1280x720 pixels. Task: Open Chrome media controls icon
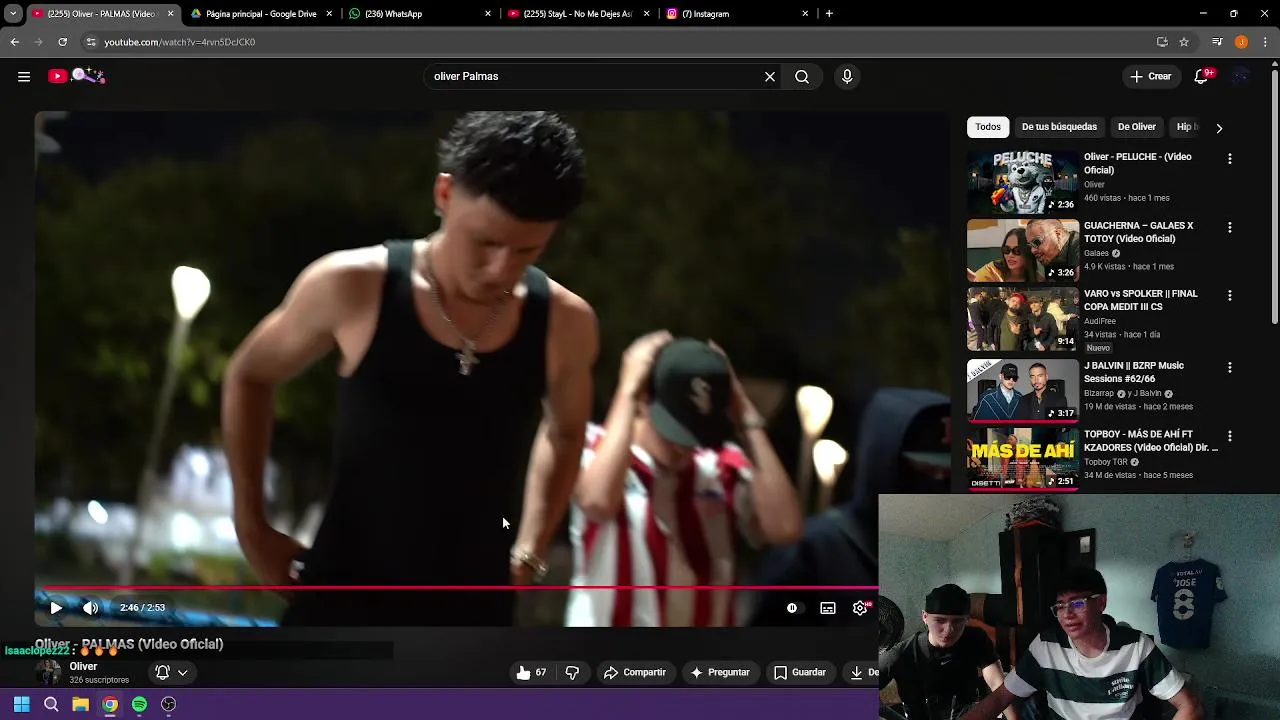pos(1217,42)
